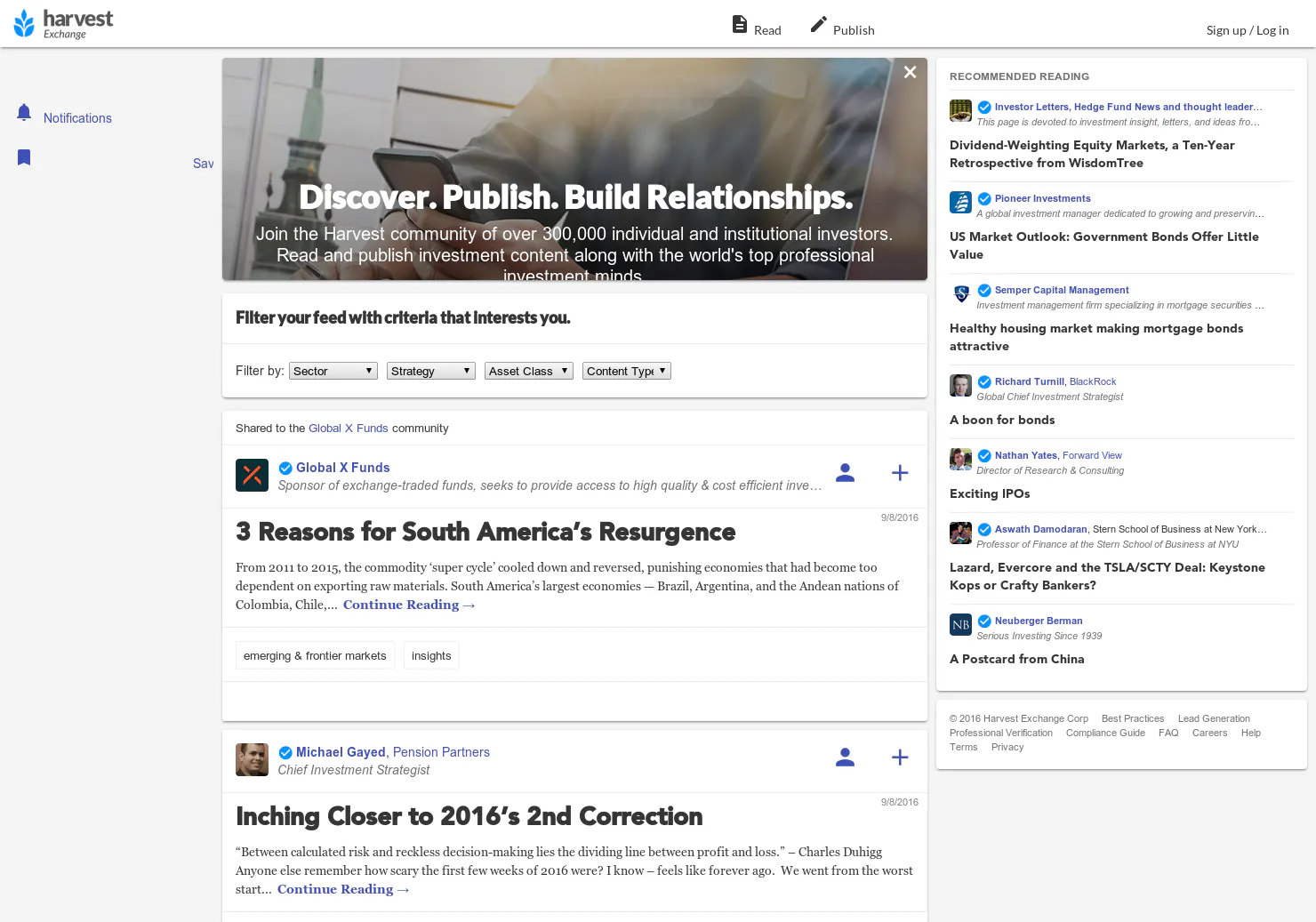Select the insights tag
Viewport: 1316px width, 922px height.
[431, 656]
